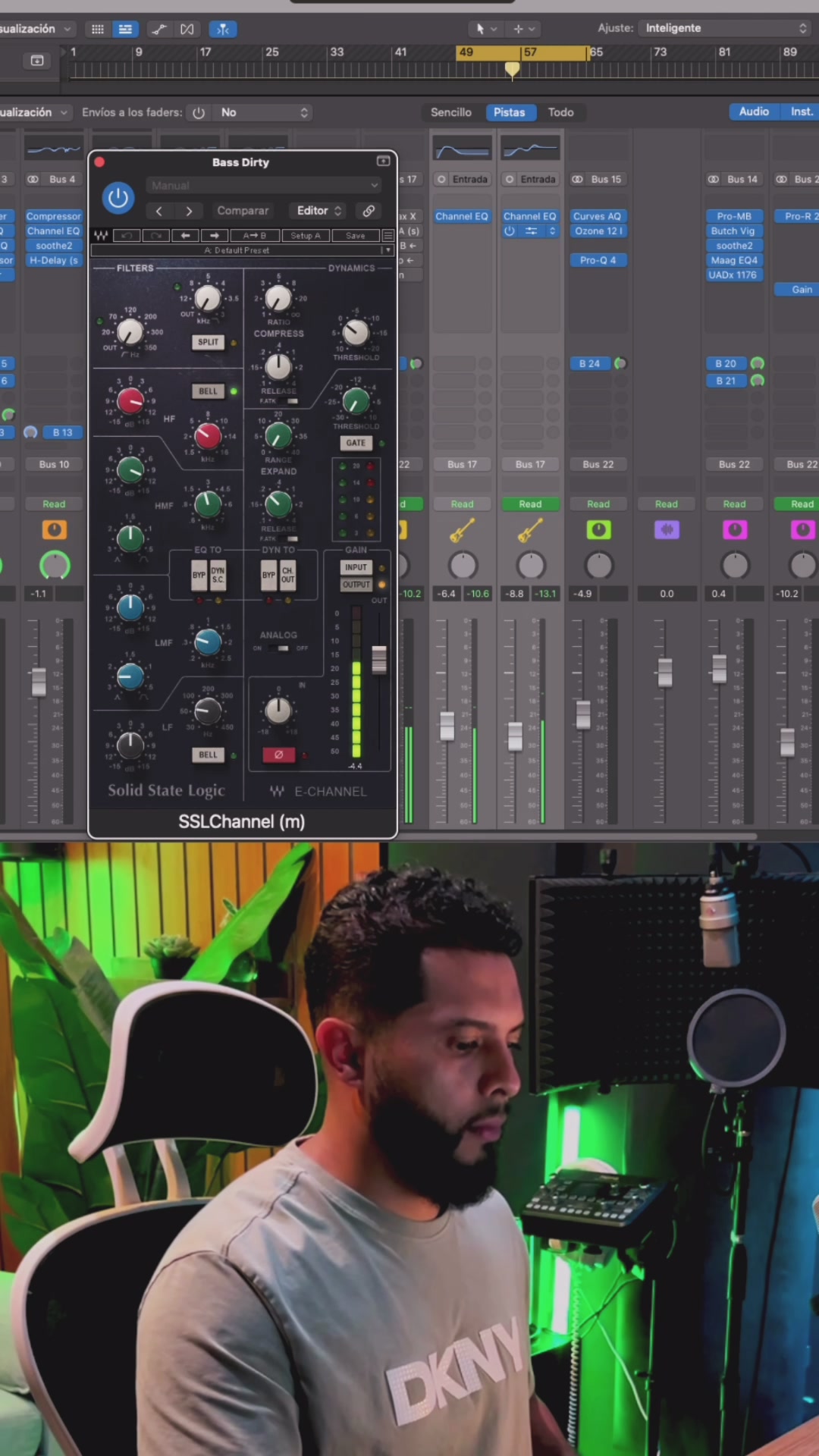This screenshot has width=819, height=1456.
Task: Open the Ajuste Inteligente dropdown
Action: click(725, 28)
